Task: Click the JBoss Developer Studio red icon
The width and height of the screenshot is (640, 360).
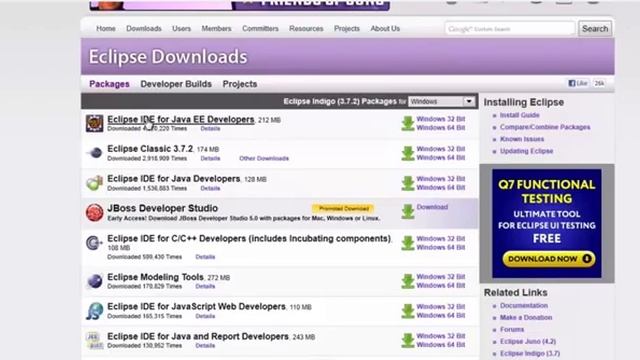Action: 94,213
